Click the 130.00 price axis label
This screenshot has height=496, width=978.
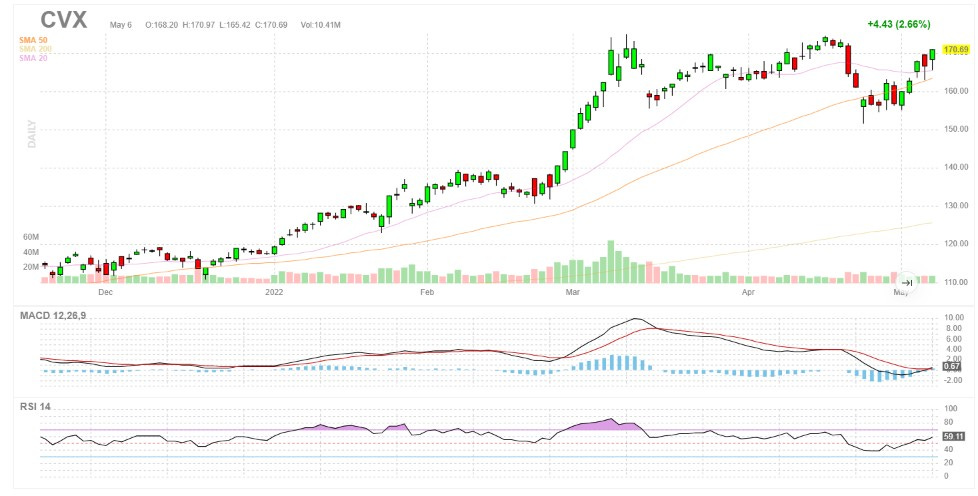coord(956,205)
